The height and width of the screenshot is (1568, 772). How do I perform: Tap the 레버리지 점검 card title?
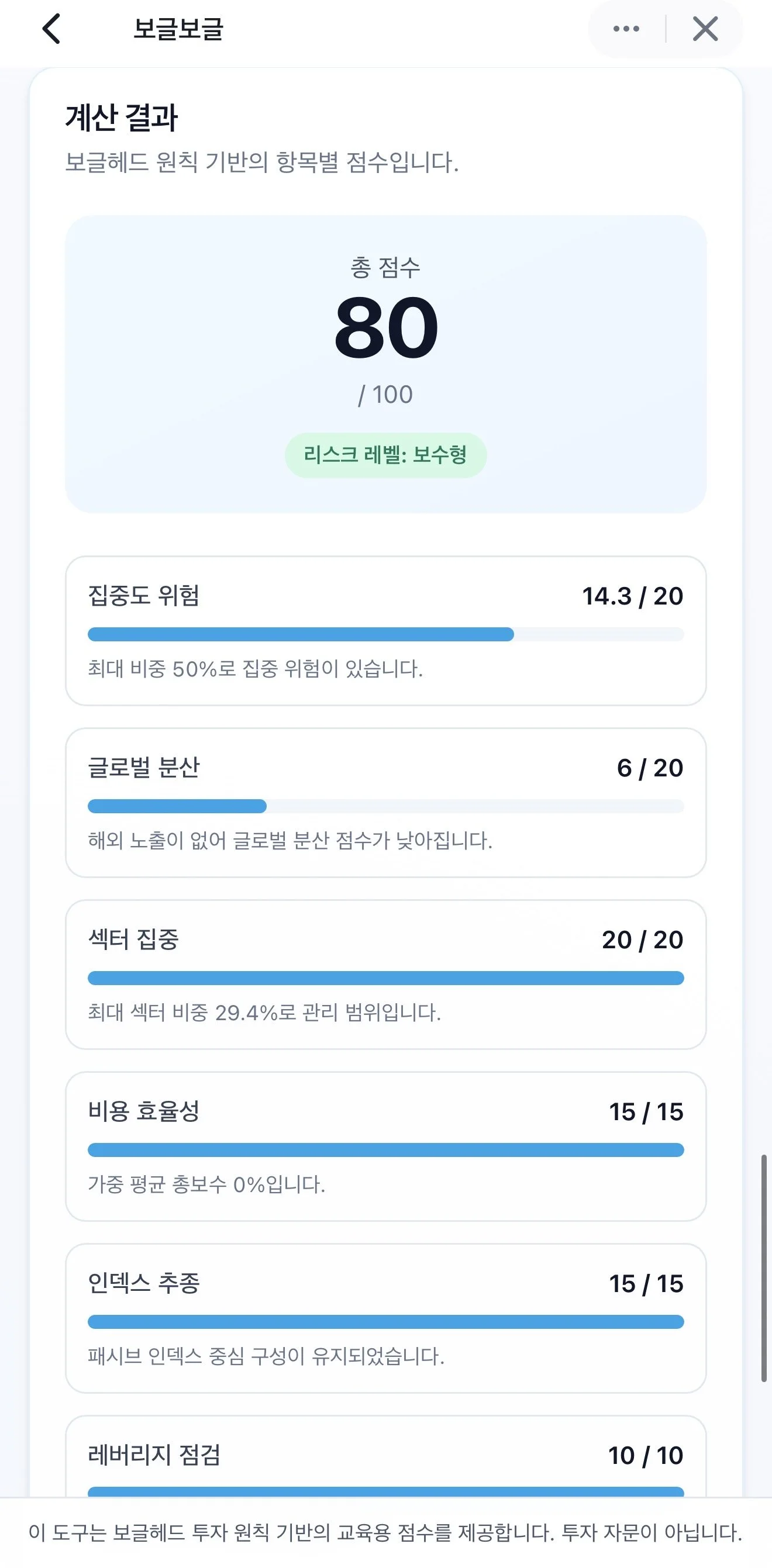(x=154, y=1455)
